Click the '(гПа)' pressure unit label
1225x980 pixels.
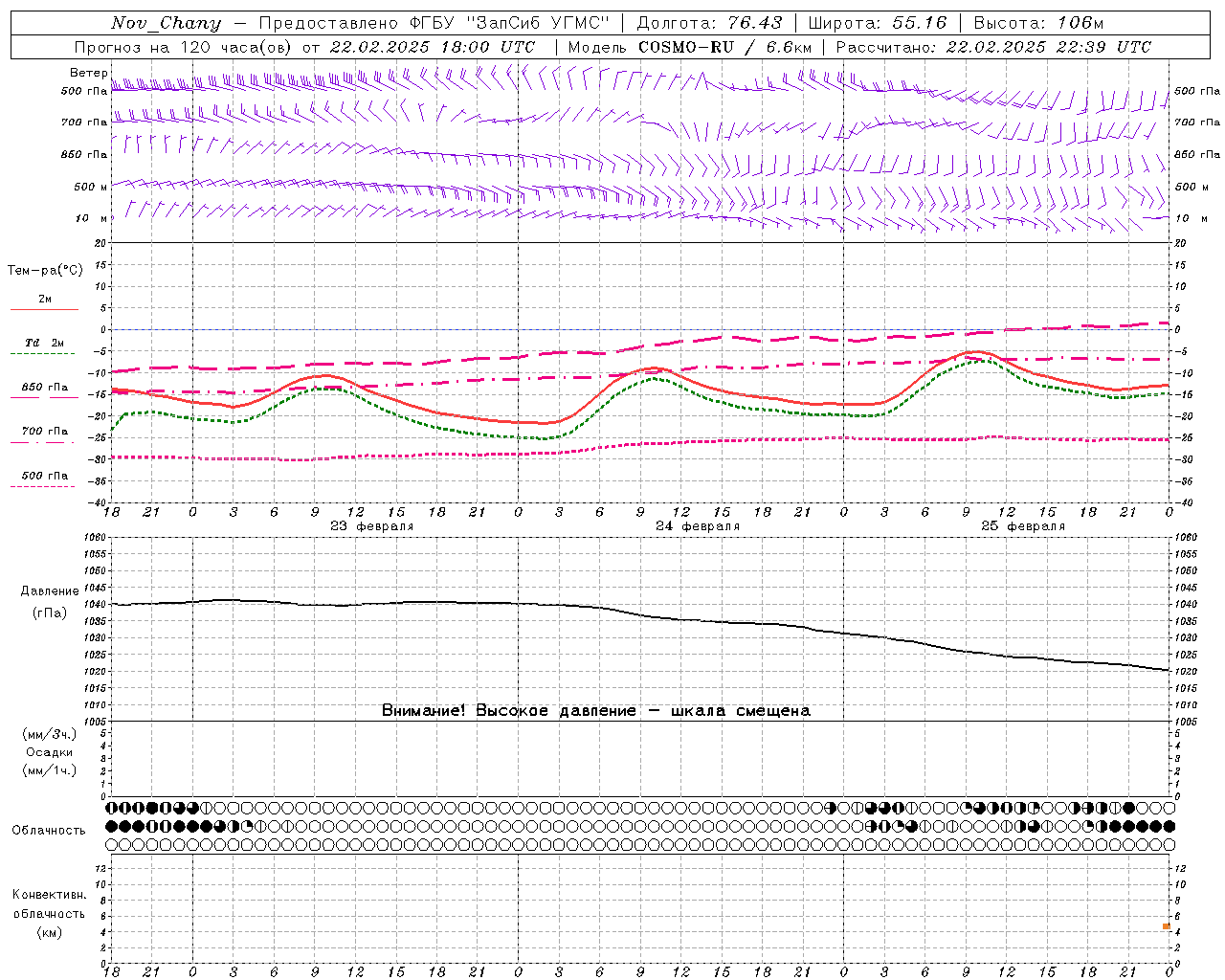point(50,612)
